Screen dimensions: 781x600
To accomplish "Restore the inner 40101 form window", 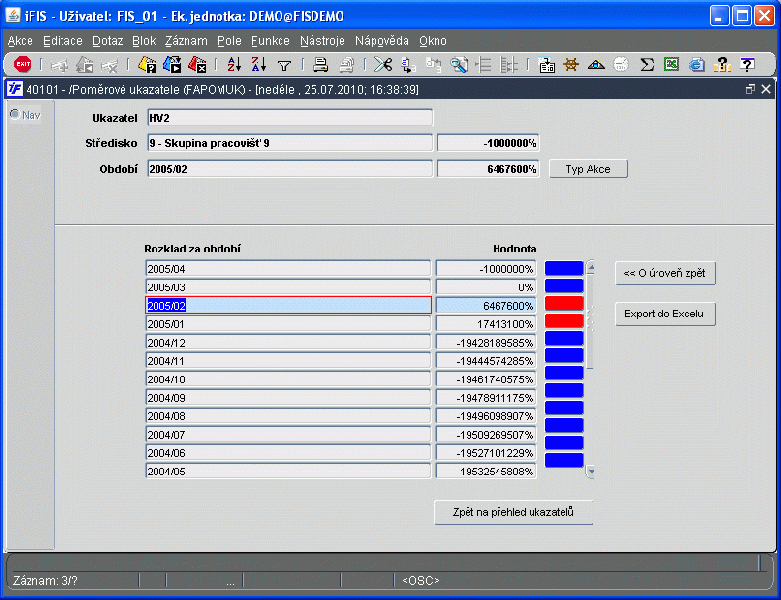I will tap(750, 90).
